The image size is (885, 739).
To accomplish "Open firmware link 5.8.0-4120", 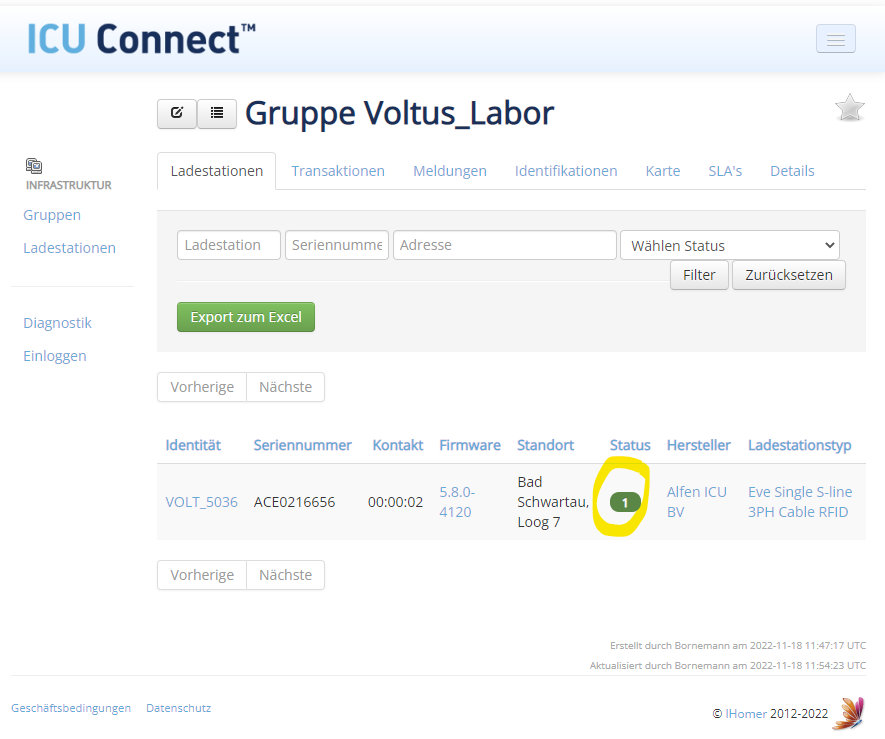I will pyautogui.click(x=457, y=502).
